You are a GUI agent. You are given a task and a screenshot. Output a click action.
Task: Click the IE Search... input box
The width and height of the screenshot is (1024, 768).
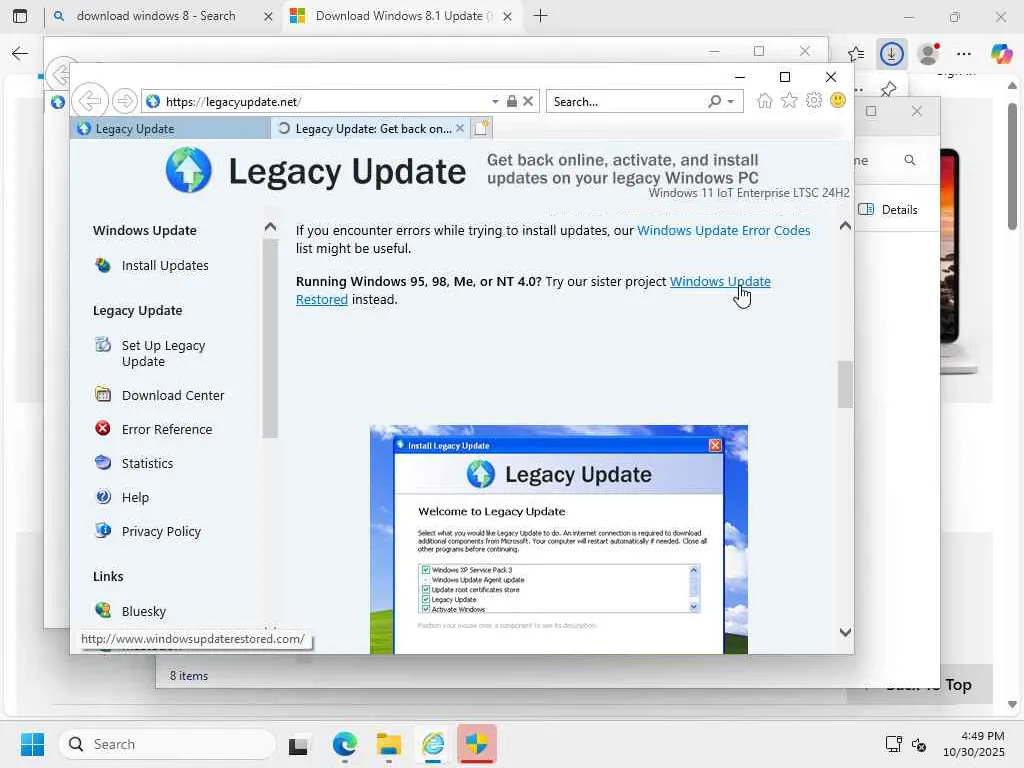tap(627, 101)
